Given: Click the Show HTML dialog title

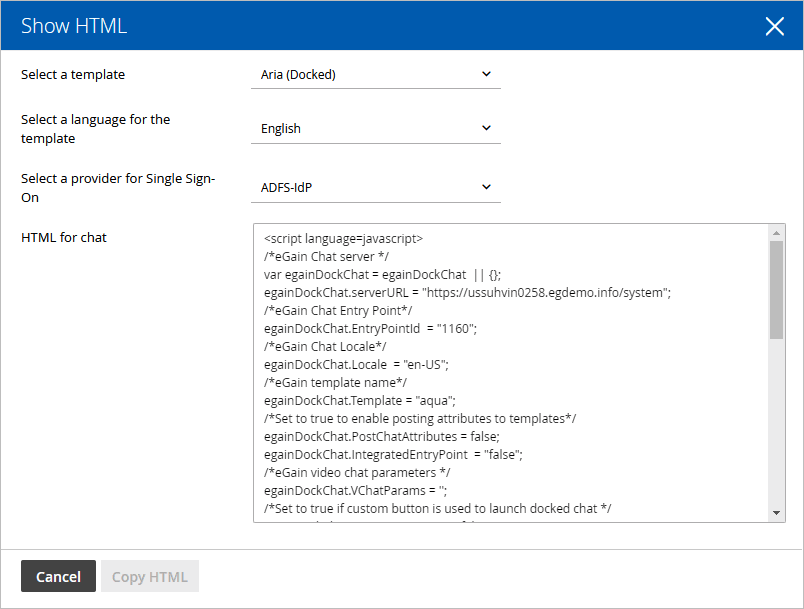Looking at the screenshot, I should [x=74, y=26].
